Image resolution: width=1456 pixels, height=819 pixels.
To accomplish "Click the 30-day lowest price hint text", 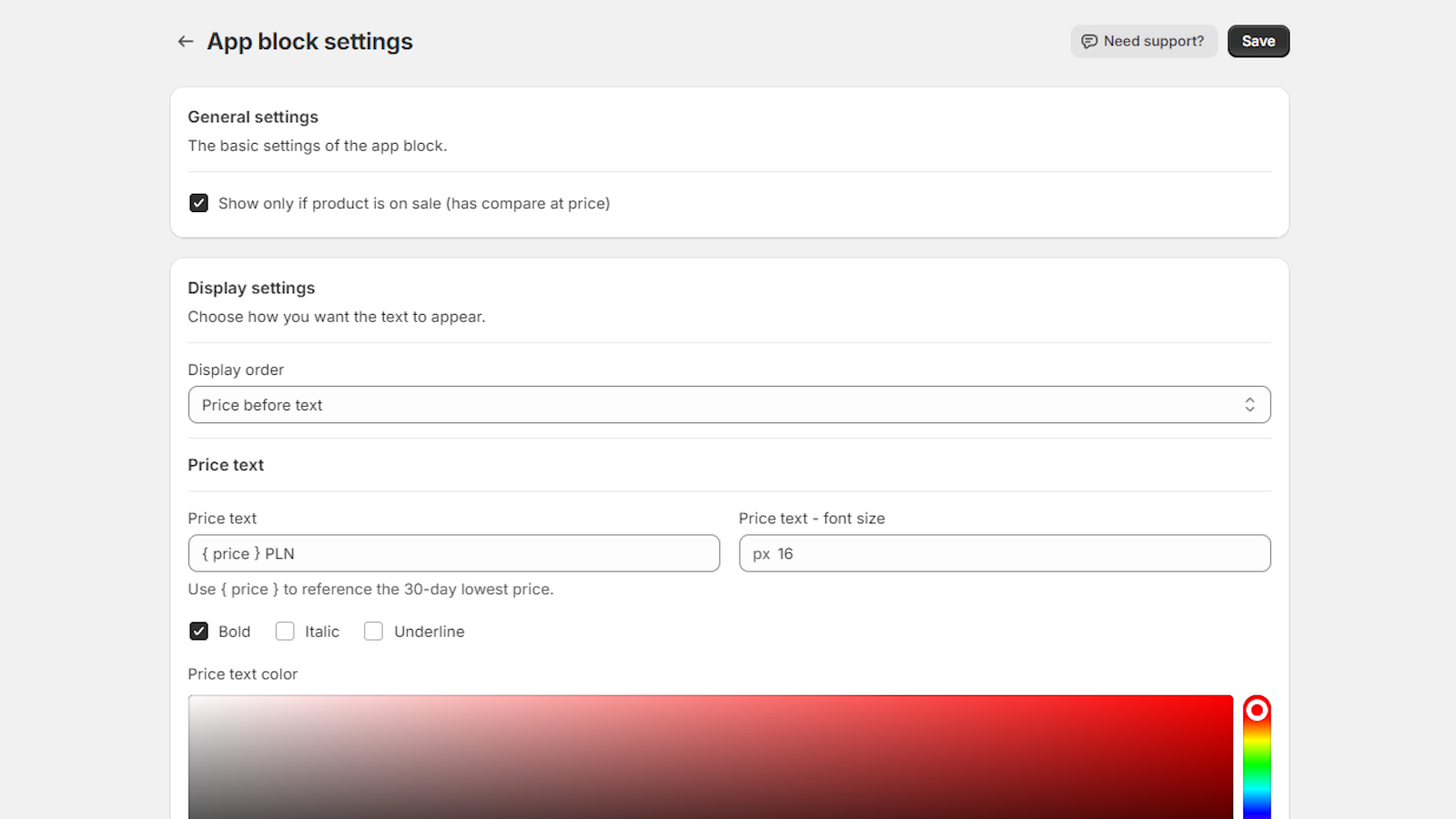I will 370,589.
